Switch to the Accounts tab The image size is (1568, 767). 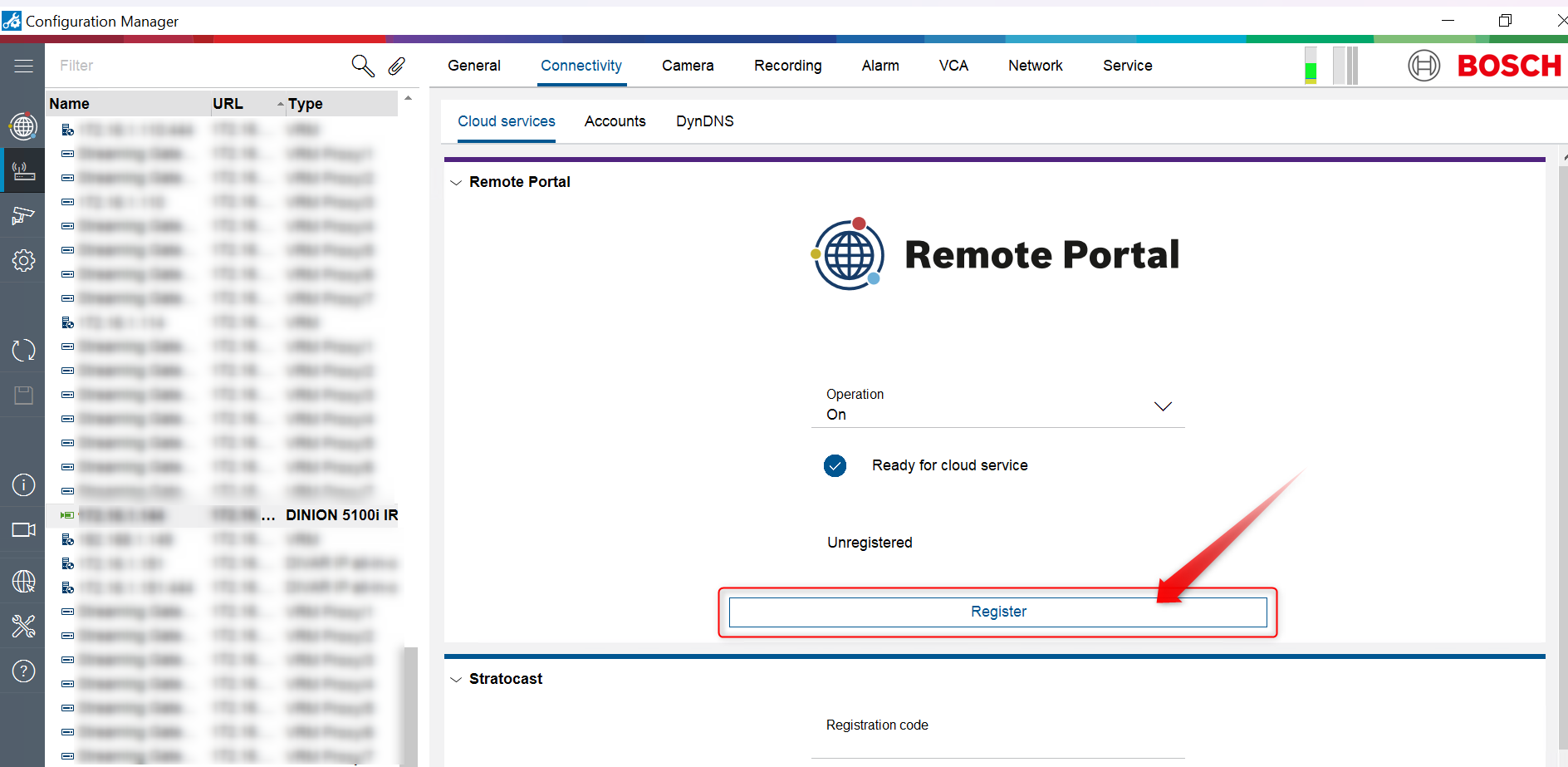coord(615,121)
